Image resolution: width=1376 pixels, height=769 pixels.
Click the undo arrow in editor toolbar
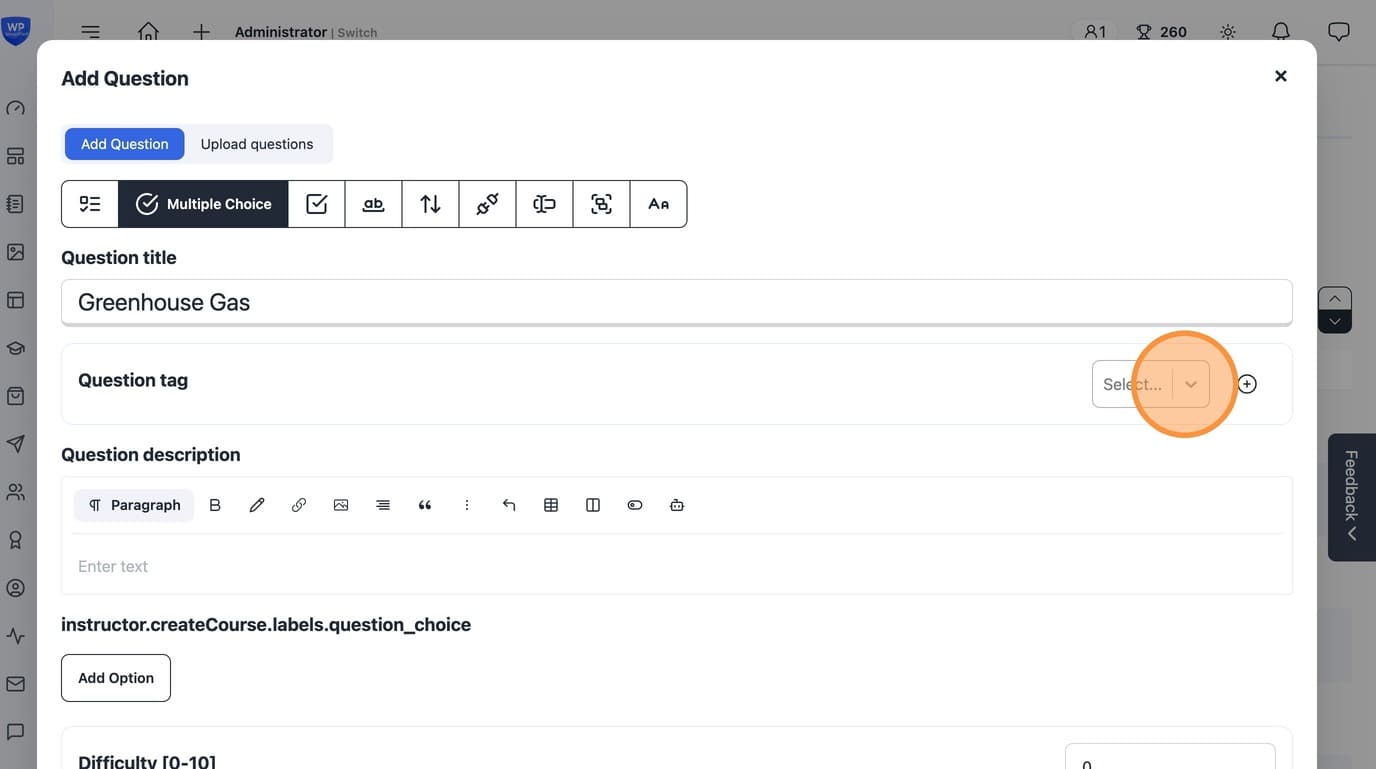coord(509,505)
